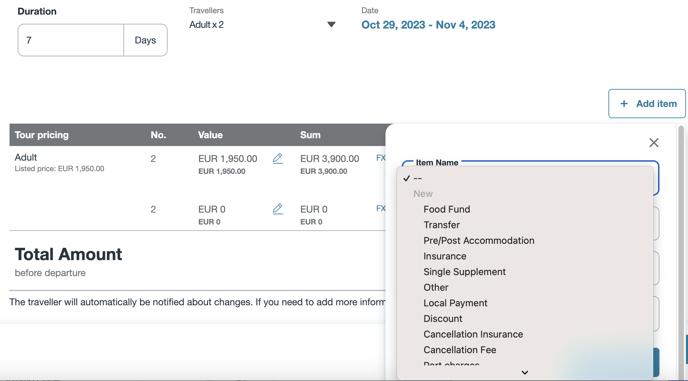Click the FX link in the Adult row

(x=381, y=158)
